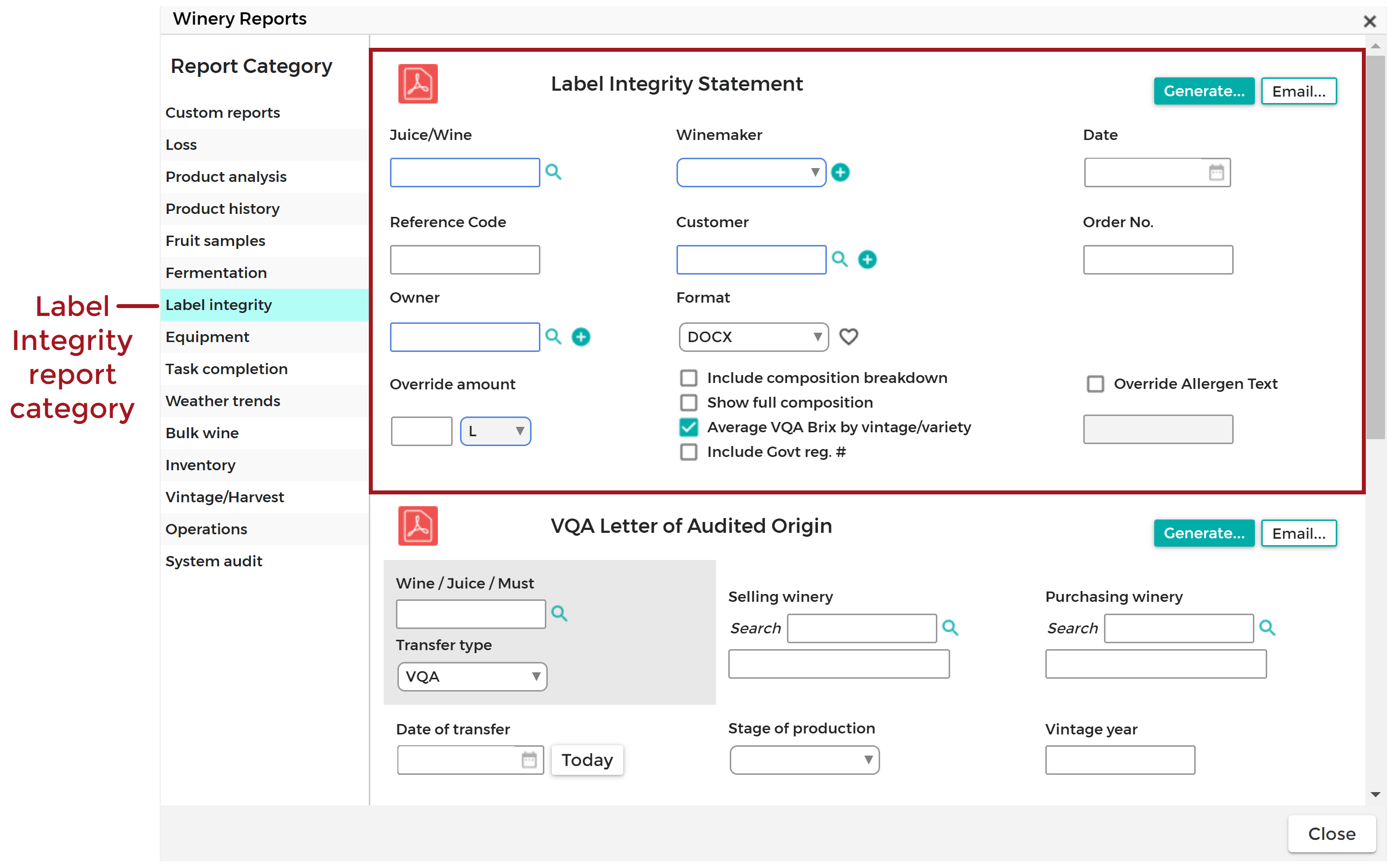Generate the Label Integrity Statement report
Image resolution: width=1387 pixels, height=868 pixels.
(1204, 91)
